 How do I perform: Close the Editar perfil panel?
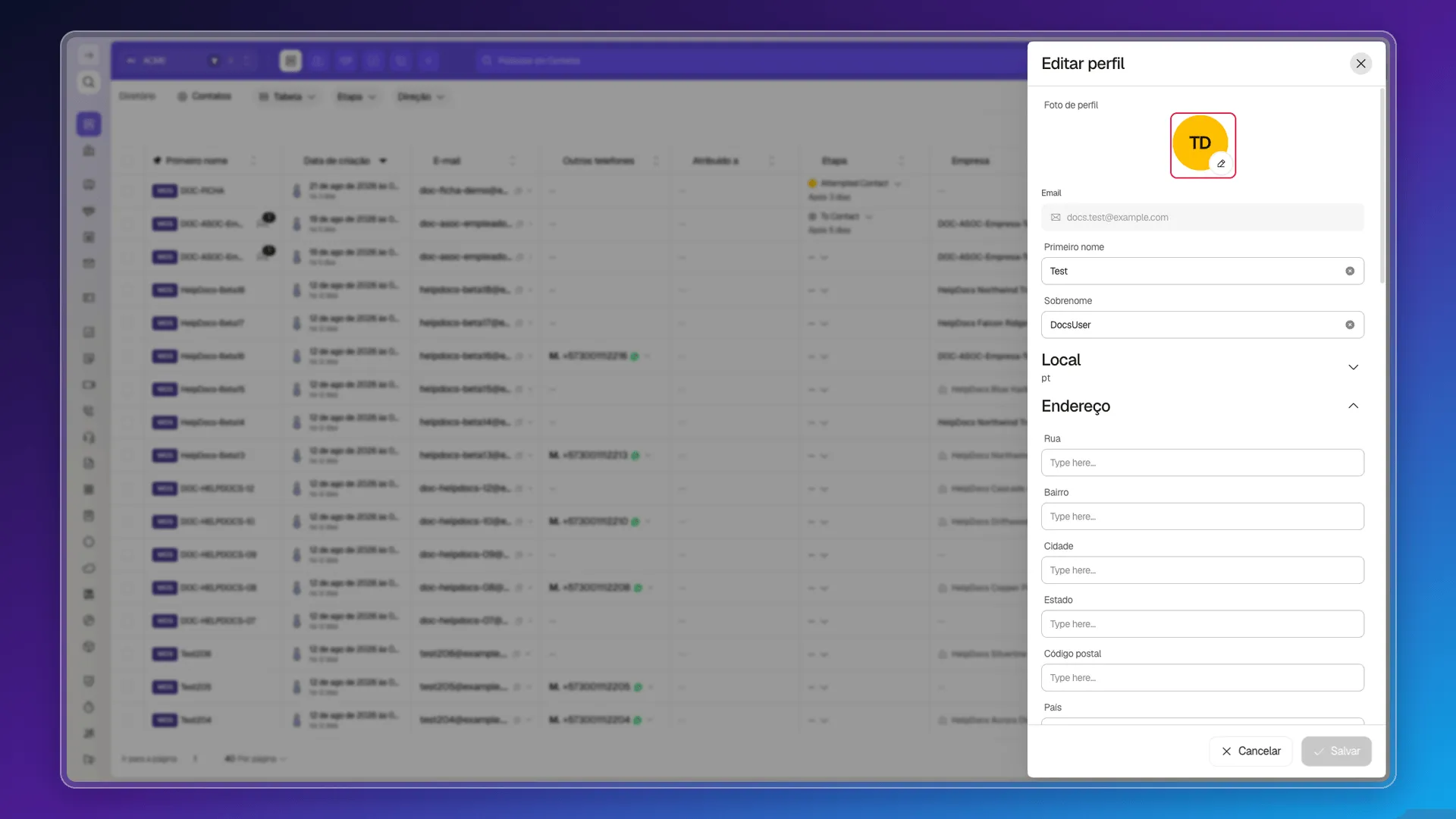(1360, 64)
